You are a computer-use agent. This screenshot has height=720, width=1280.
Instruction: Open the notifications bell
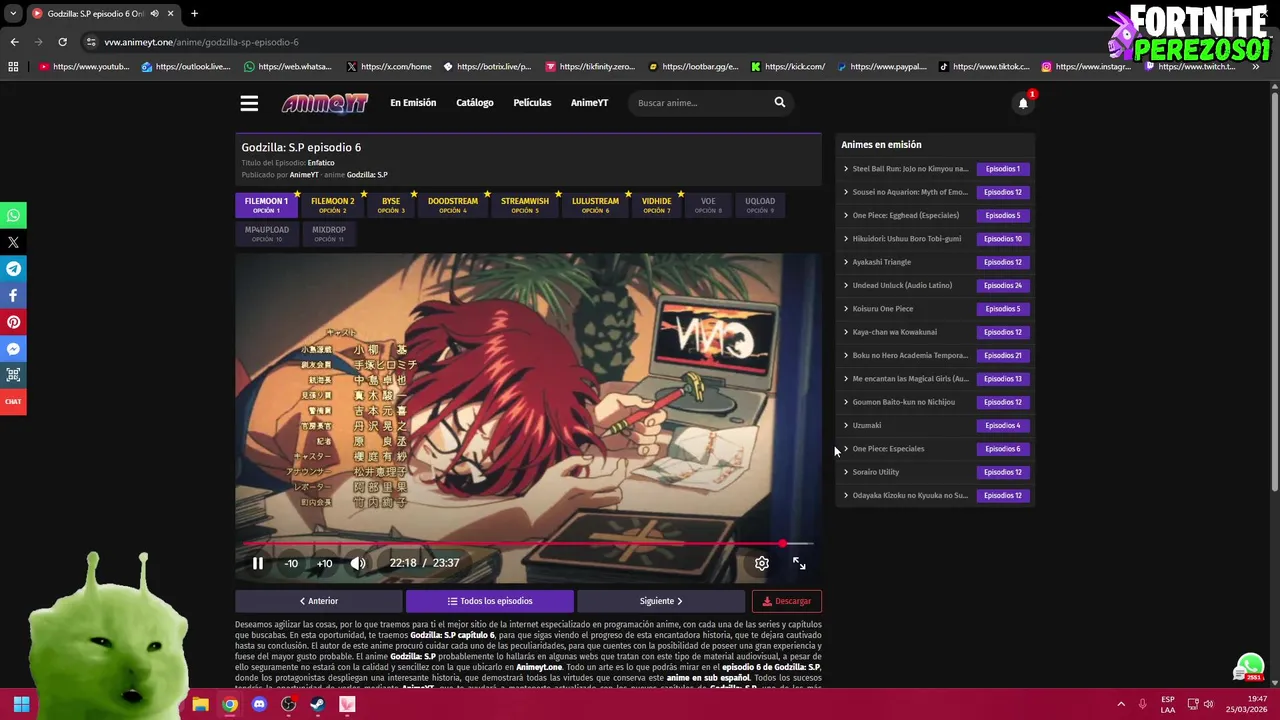(x=1023, y=103)
